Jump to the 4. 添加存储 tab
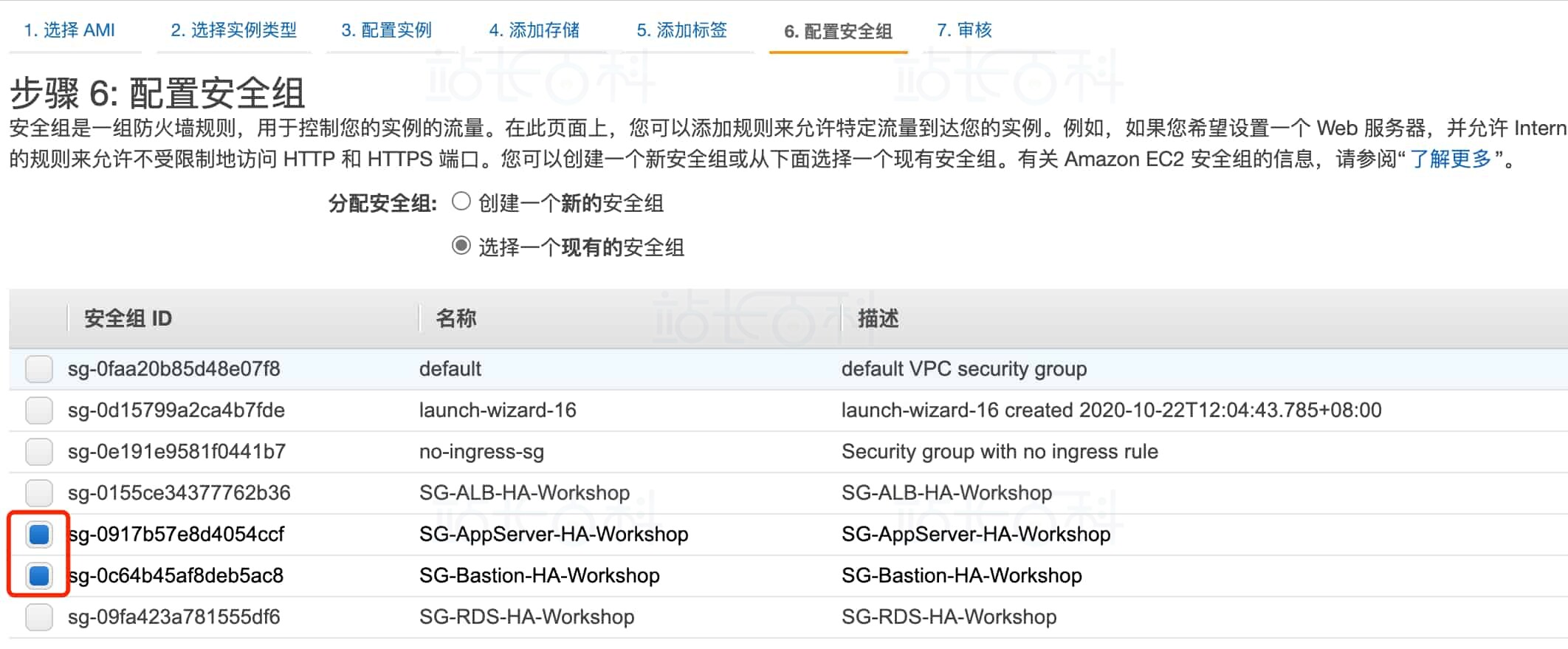This screenshot has width=1568, height=649. (534, 30)
